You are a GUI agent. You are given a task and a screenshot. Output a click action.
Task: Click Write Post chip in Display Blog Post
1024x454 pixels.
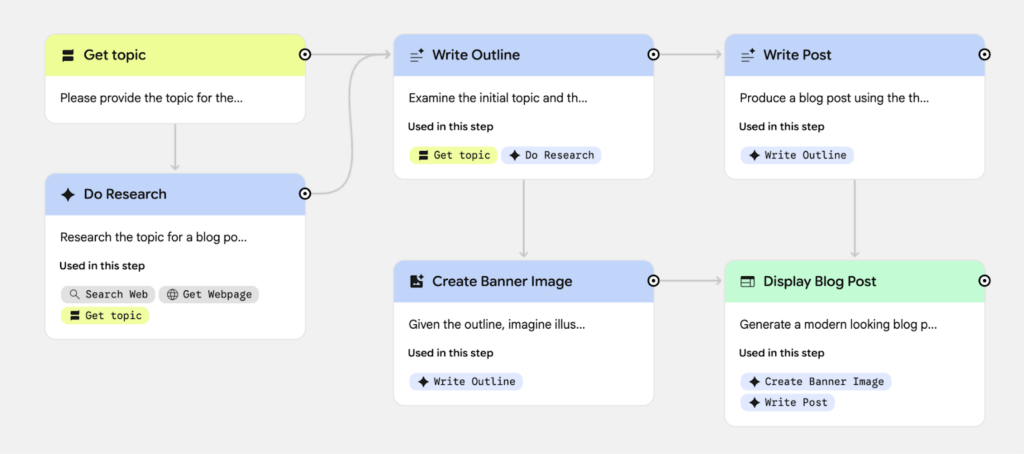coord(788,402)
